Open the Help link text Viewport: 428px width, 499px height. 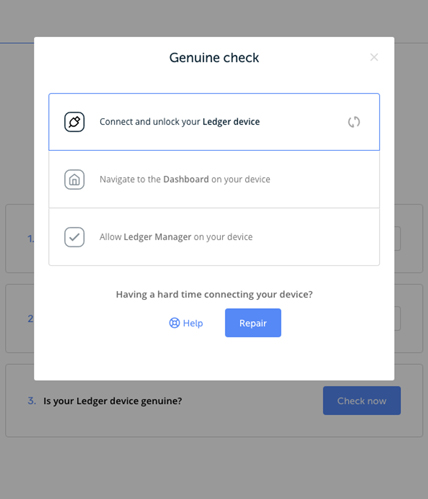(193, 323)
